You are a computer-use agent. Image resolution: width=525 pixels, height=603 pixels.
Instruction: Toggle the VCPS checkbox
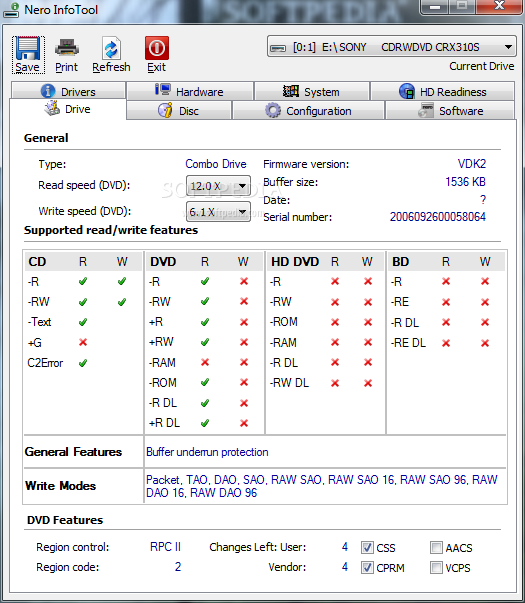pos(436,567)
